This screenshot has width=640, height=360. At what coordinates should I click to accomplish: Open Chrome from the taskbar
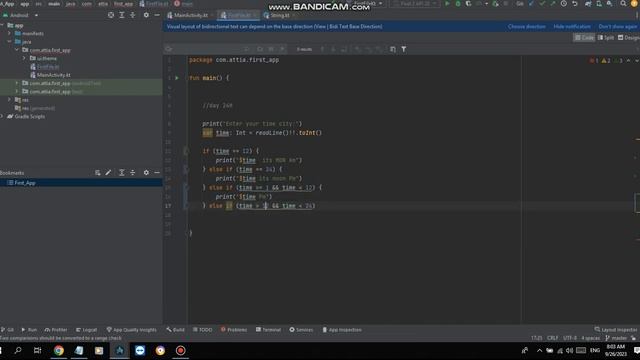[59, 351]
